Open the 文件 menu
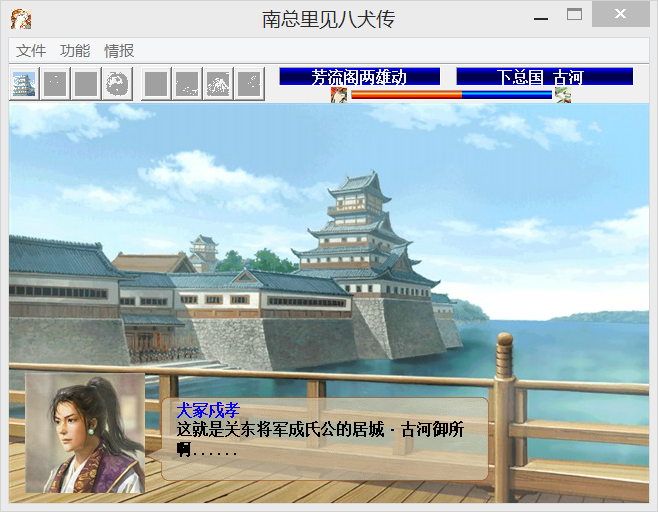This screenshot has height=512, width=658. [x=31, y=51]
